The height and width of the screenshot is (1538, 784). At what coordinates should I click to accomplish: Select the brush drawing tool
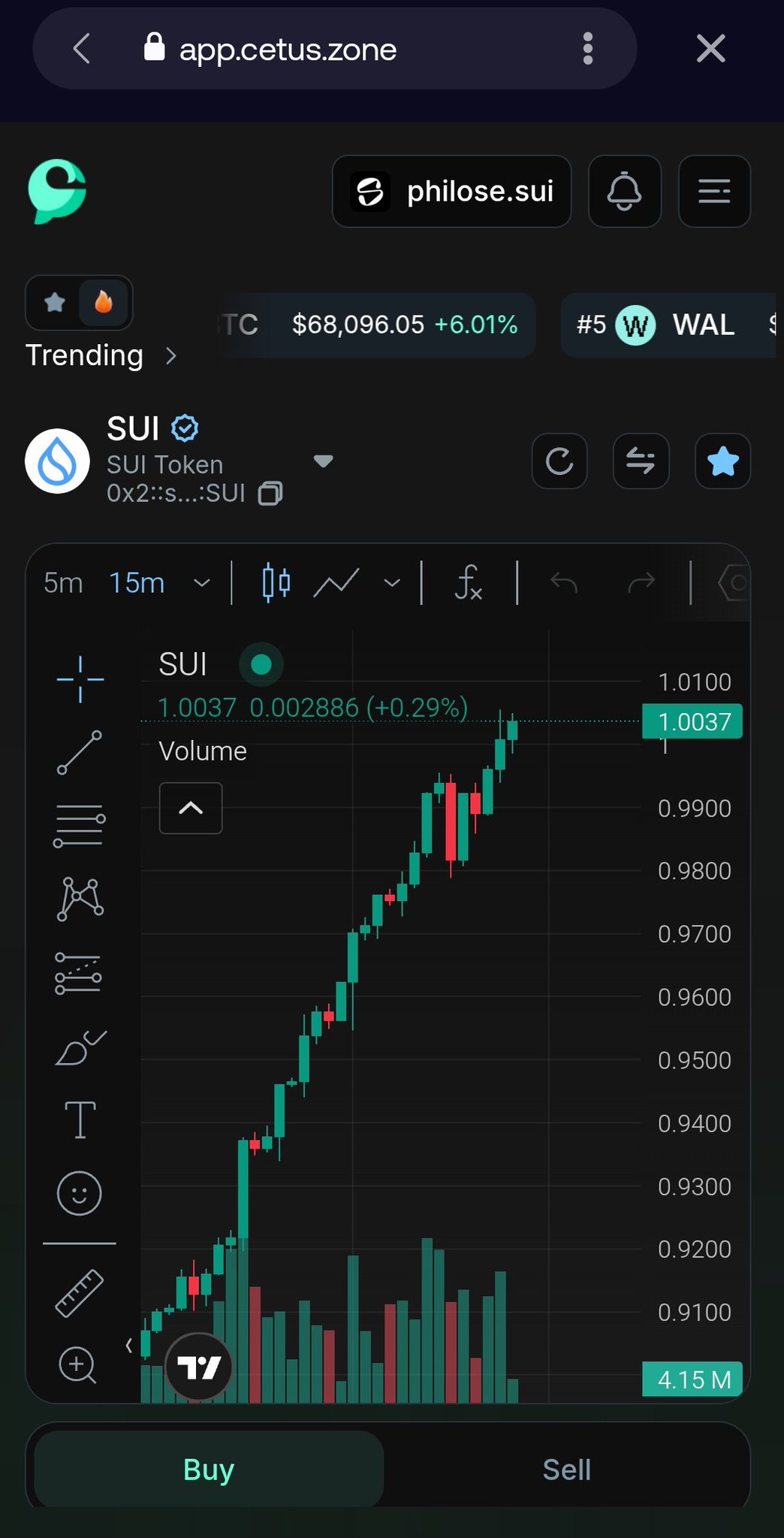(80, 1048)
